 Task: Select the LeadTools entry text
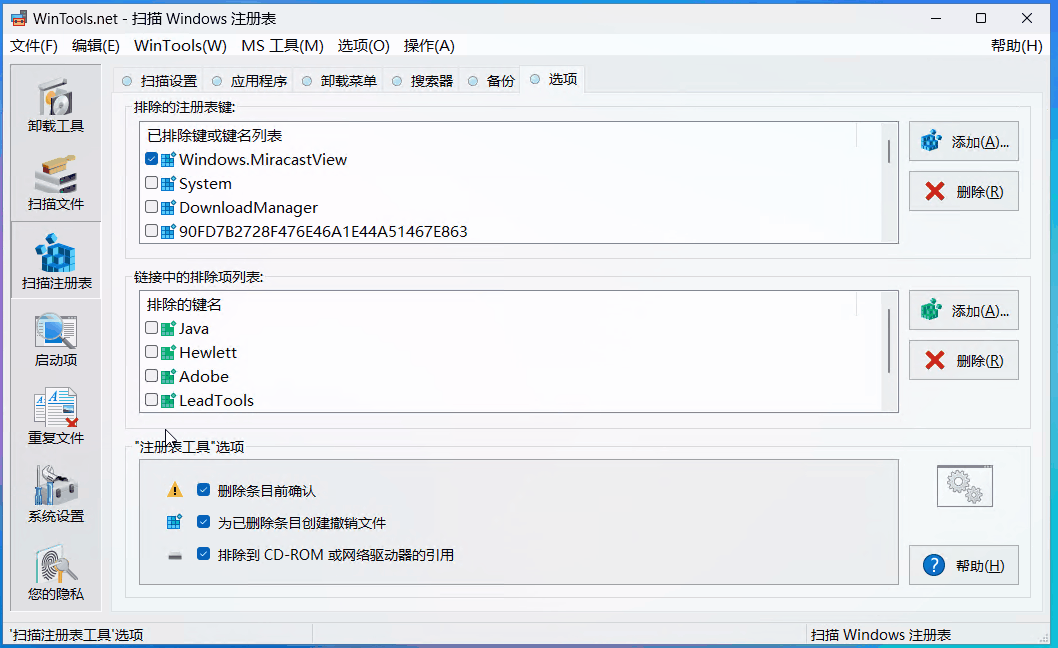217,400
